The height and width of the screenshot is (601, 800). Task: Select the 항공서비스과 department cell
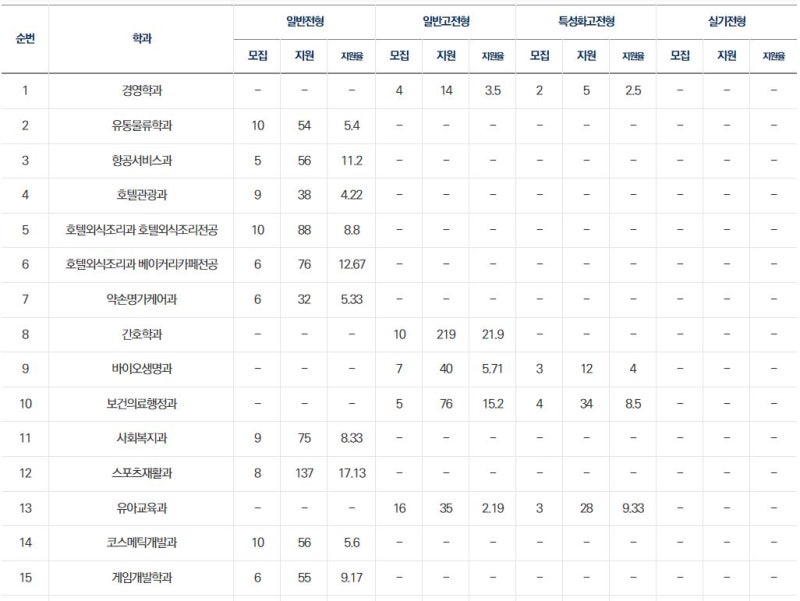(141, 161)
